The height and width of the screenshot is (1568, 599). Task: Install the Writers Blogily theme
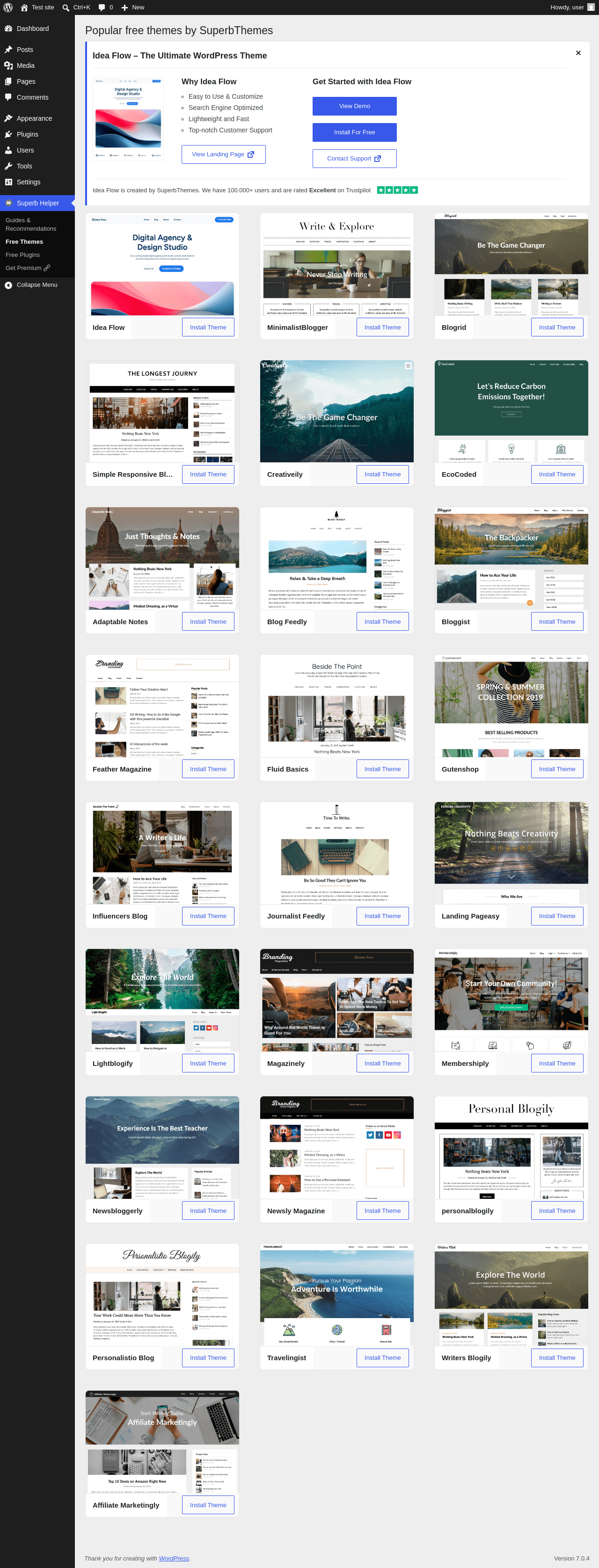(557, 1357)
